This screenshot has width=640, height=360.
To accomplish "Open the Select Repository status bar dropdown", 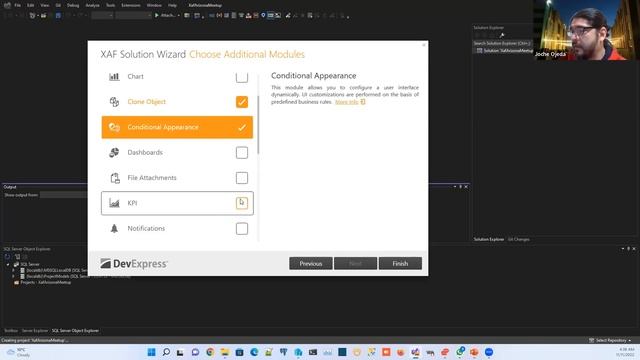I will 610,340.
